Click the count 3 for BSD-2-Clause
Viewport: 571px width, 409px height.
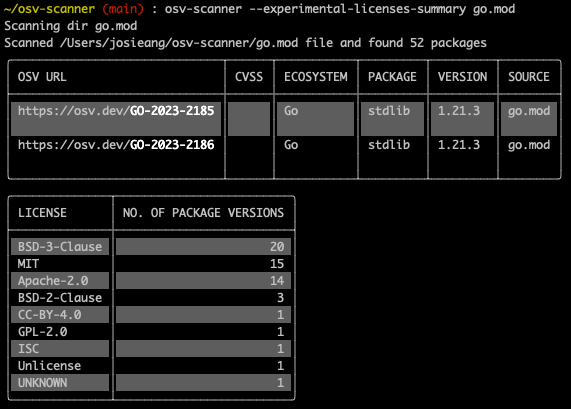pos(280,298)
